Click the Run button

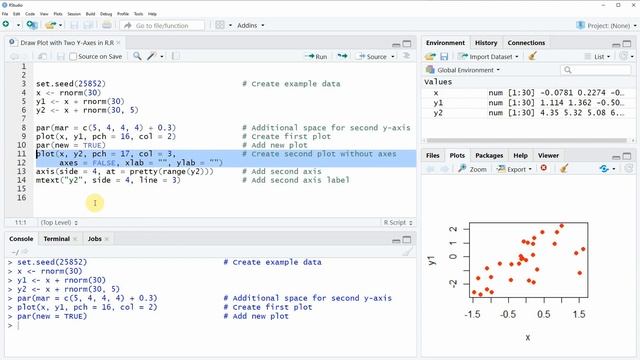[316, 56]
